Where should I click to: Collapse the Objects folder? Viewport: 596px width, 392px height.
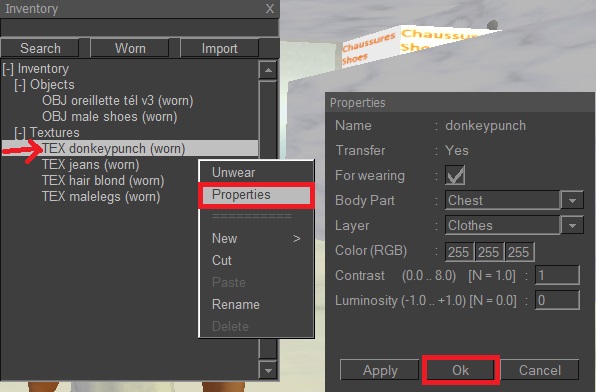click(x=20, y=85)
